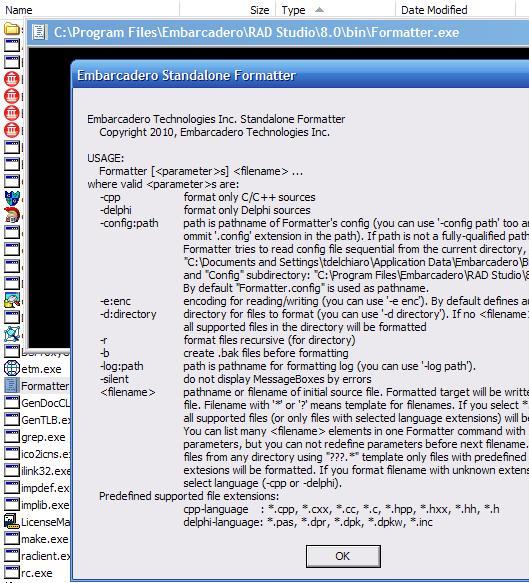The image size is (529, 583).
Task: Select the file named etm.exe
Action: pyautogui.click(x=41, y=369)
